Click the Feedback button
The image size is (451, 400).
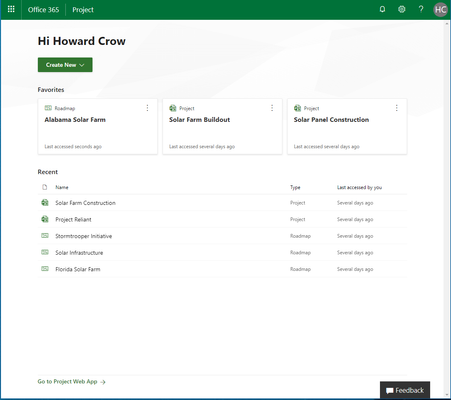coord(405,390)
